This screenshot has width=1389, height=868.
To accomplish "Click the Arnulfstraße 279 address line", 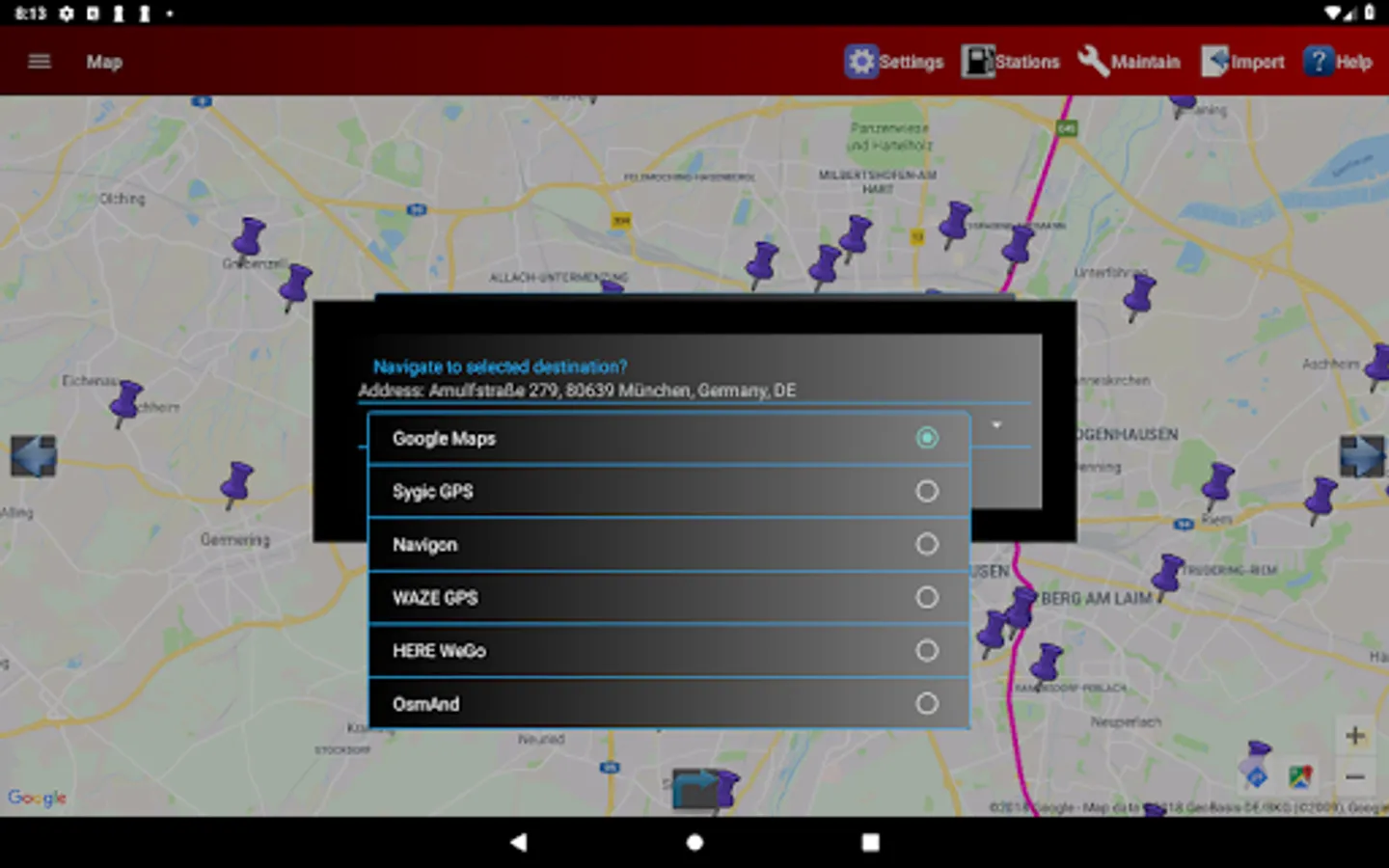I will 577,391.
